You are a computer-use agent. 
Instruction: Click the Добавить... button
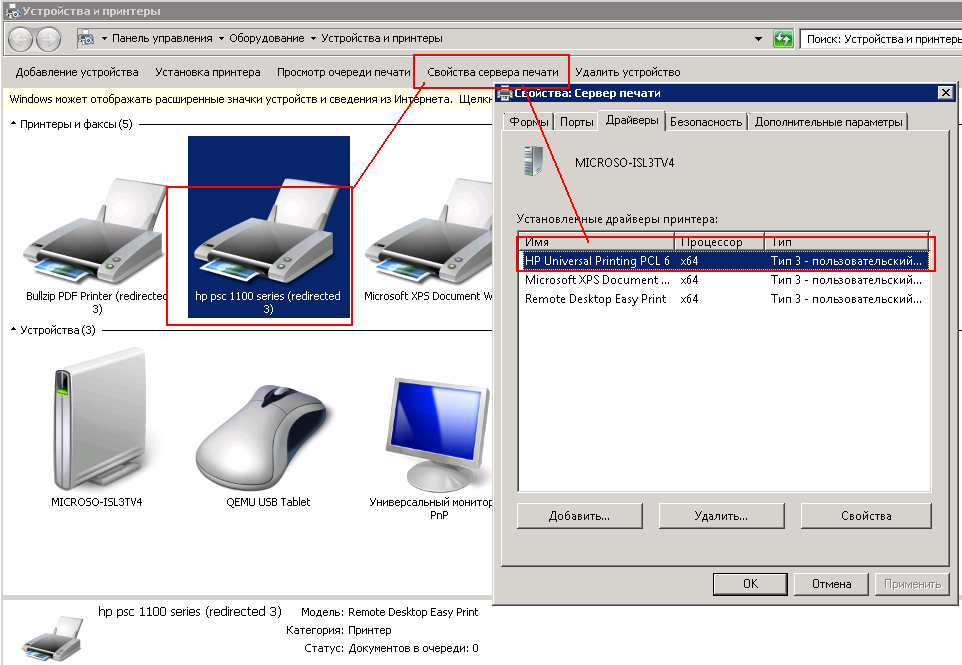pos(580,516)
